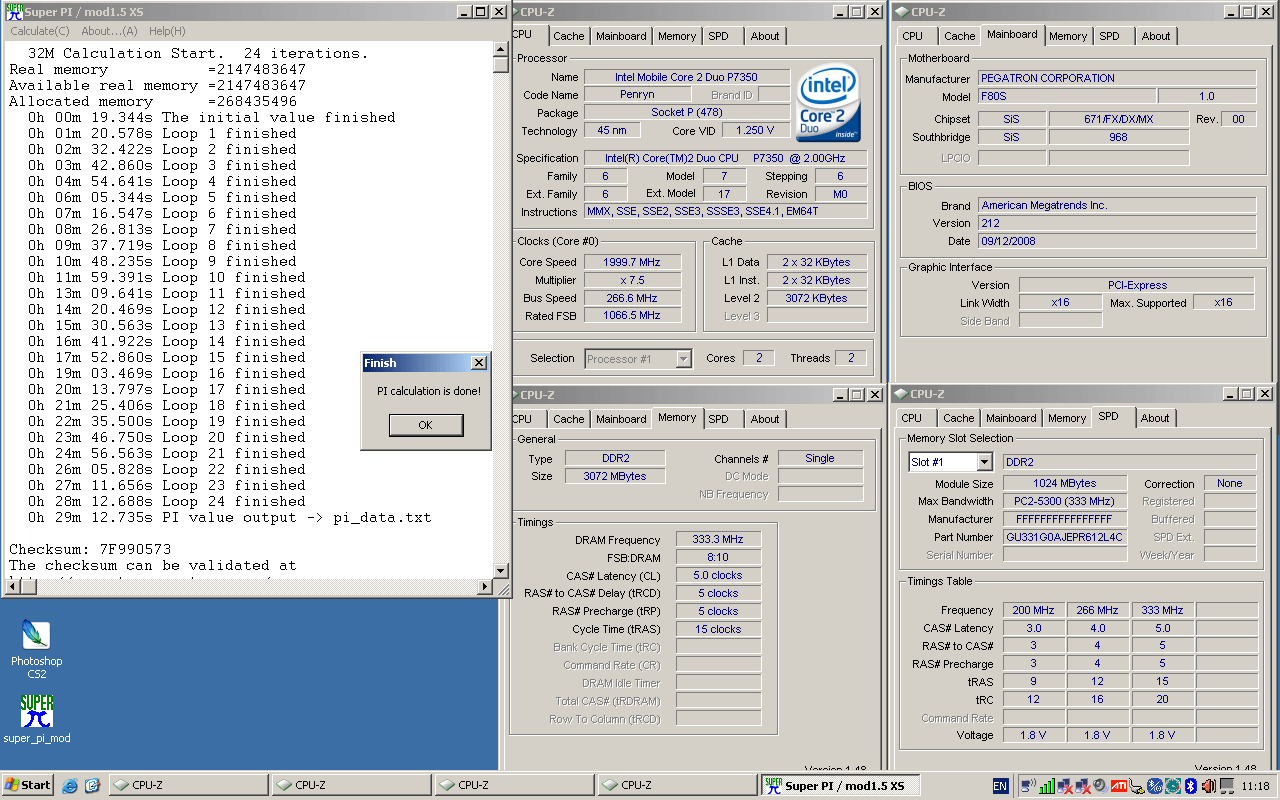Click the Intel Core 2 Duo logo

click(828, 104)
